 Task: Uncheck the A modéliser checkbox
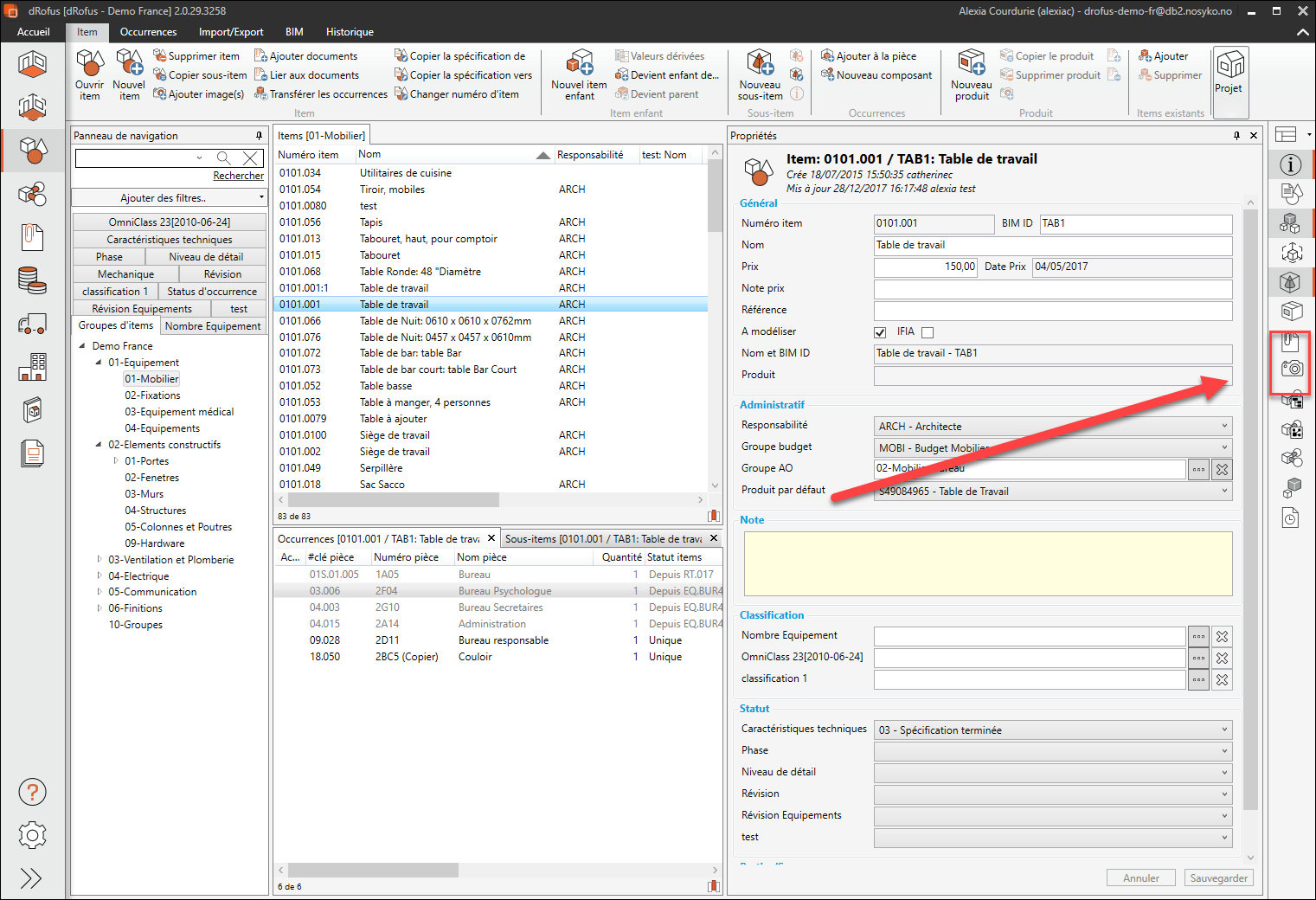coord(880,332)
